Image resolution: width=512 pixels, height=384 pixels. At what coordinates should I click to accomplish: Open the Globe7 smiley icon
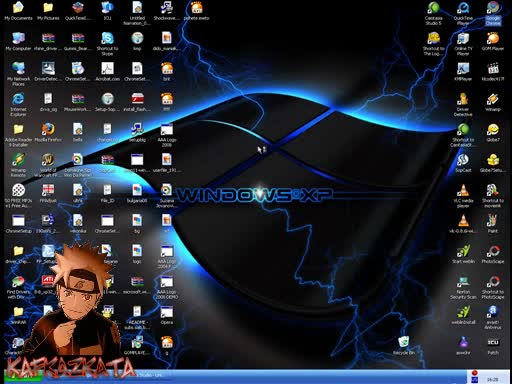(x=493, y=132)
